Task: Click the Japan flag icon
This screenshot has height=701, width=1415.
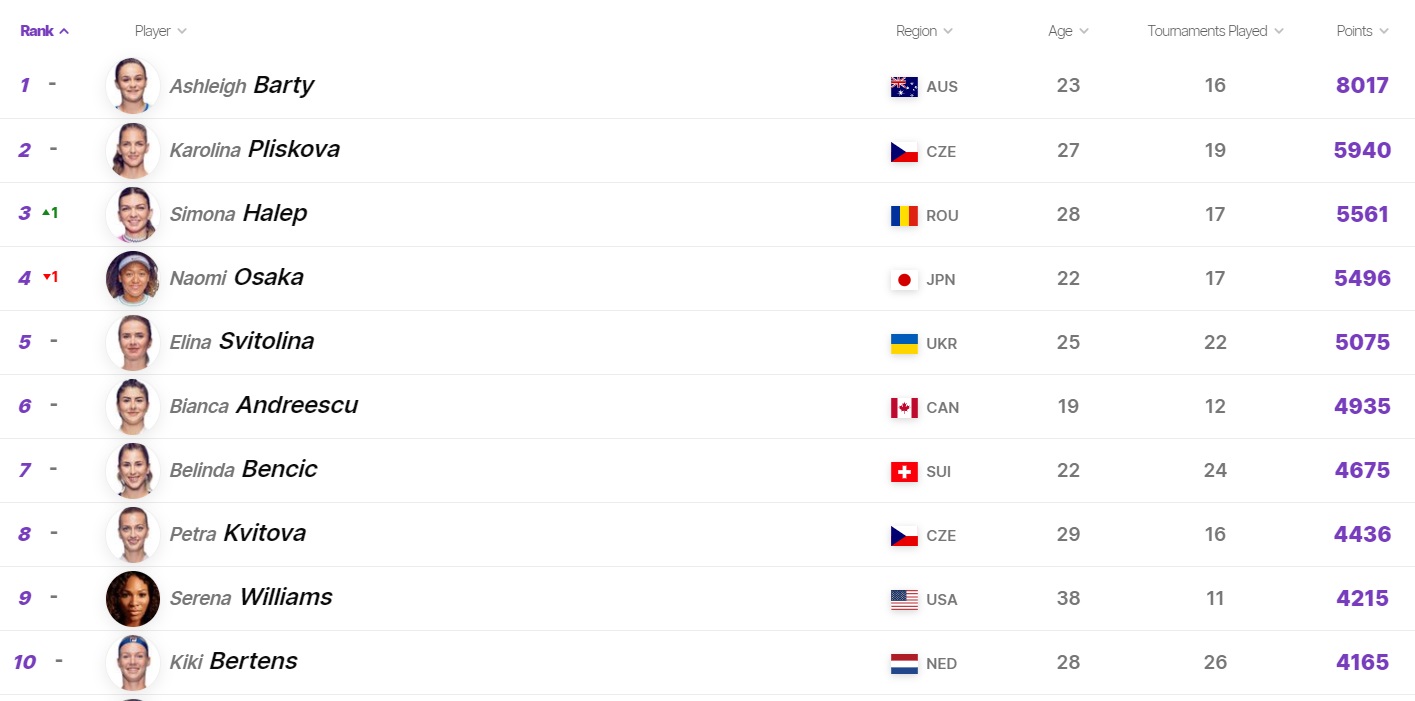Action: click(x=904, y=280)
